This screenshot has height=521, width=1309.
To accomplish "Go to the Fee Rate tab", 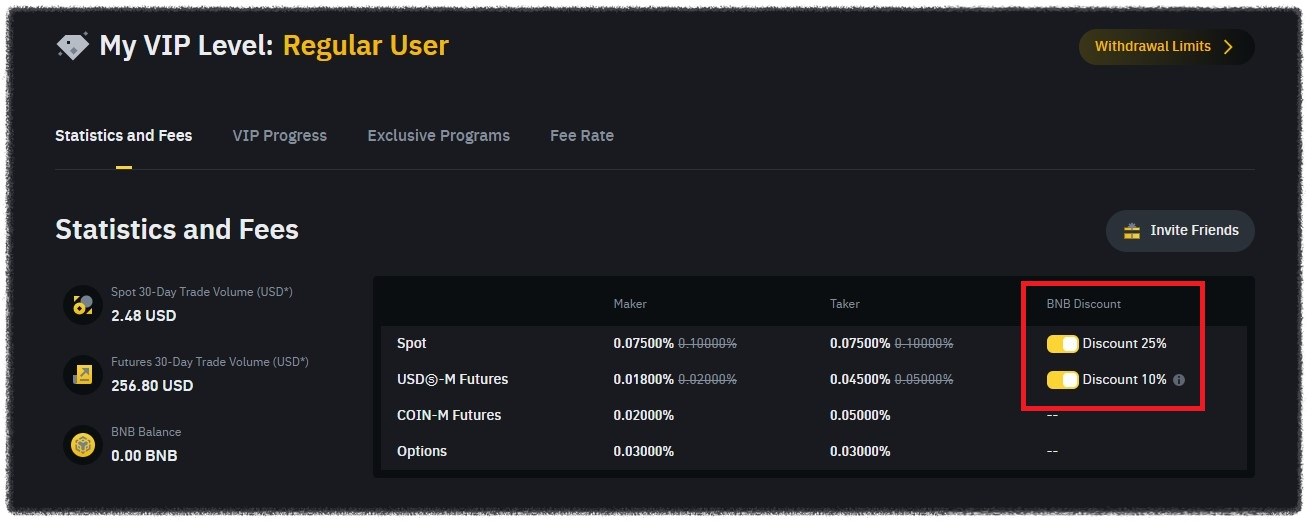I will pos(582,135).
